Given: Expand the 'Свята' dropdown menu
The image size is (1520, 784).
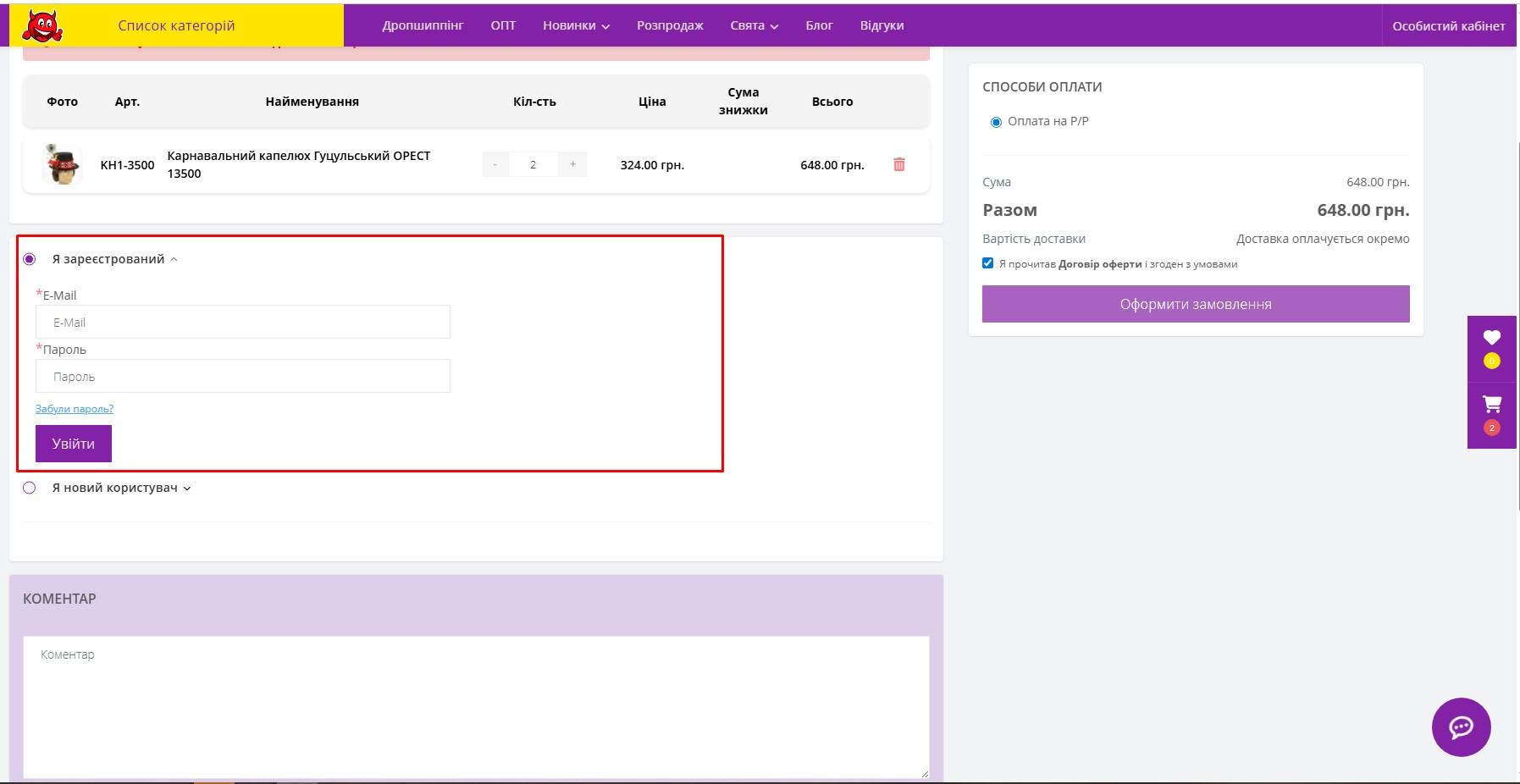Looking at the screenshot, I should click(754, 26).
